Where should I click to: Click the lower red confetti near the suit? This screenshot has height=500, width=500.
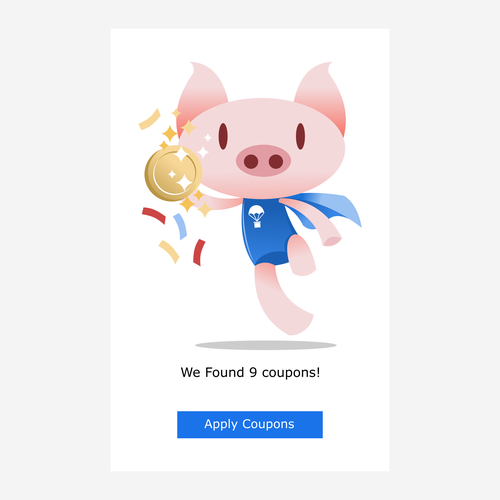(199, 252)
